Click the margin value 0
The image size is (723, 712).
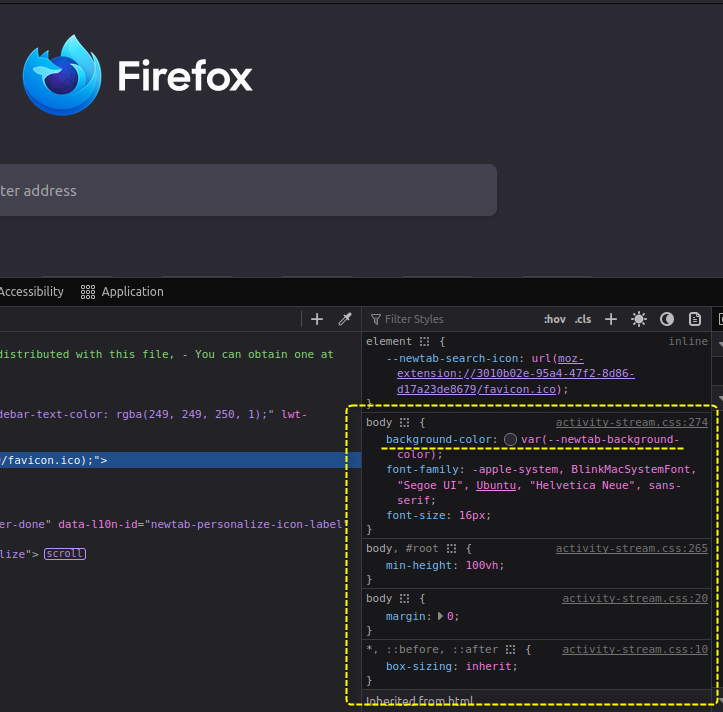click(450, 616)
